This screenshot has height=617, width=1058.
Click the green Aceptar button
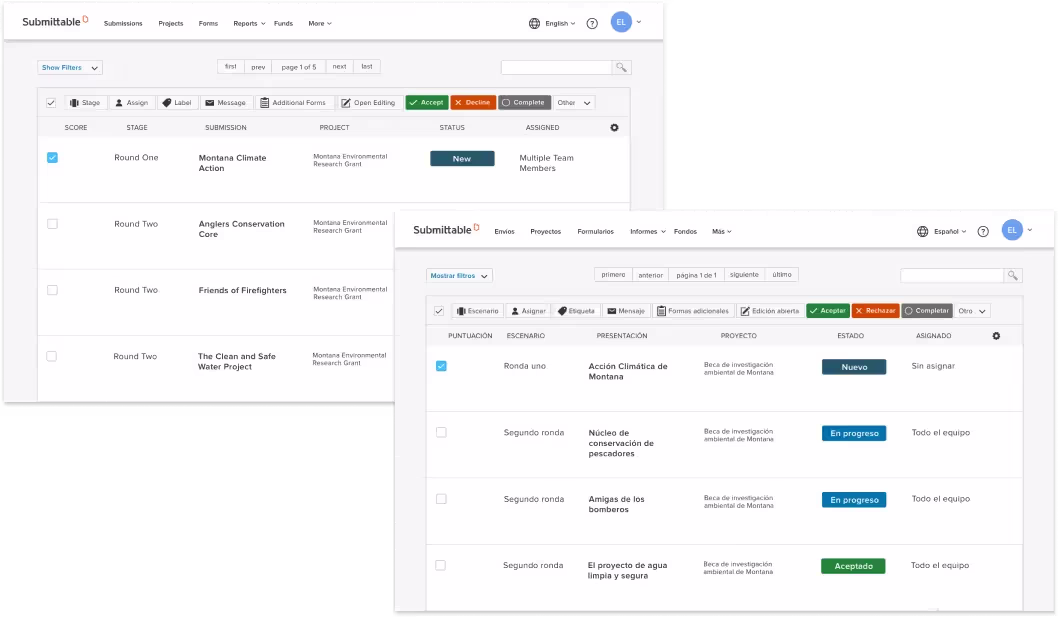coord(828,311)
